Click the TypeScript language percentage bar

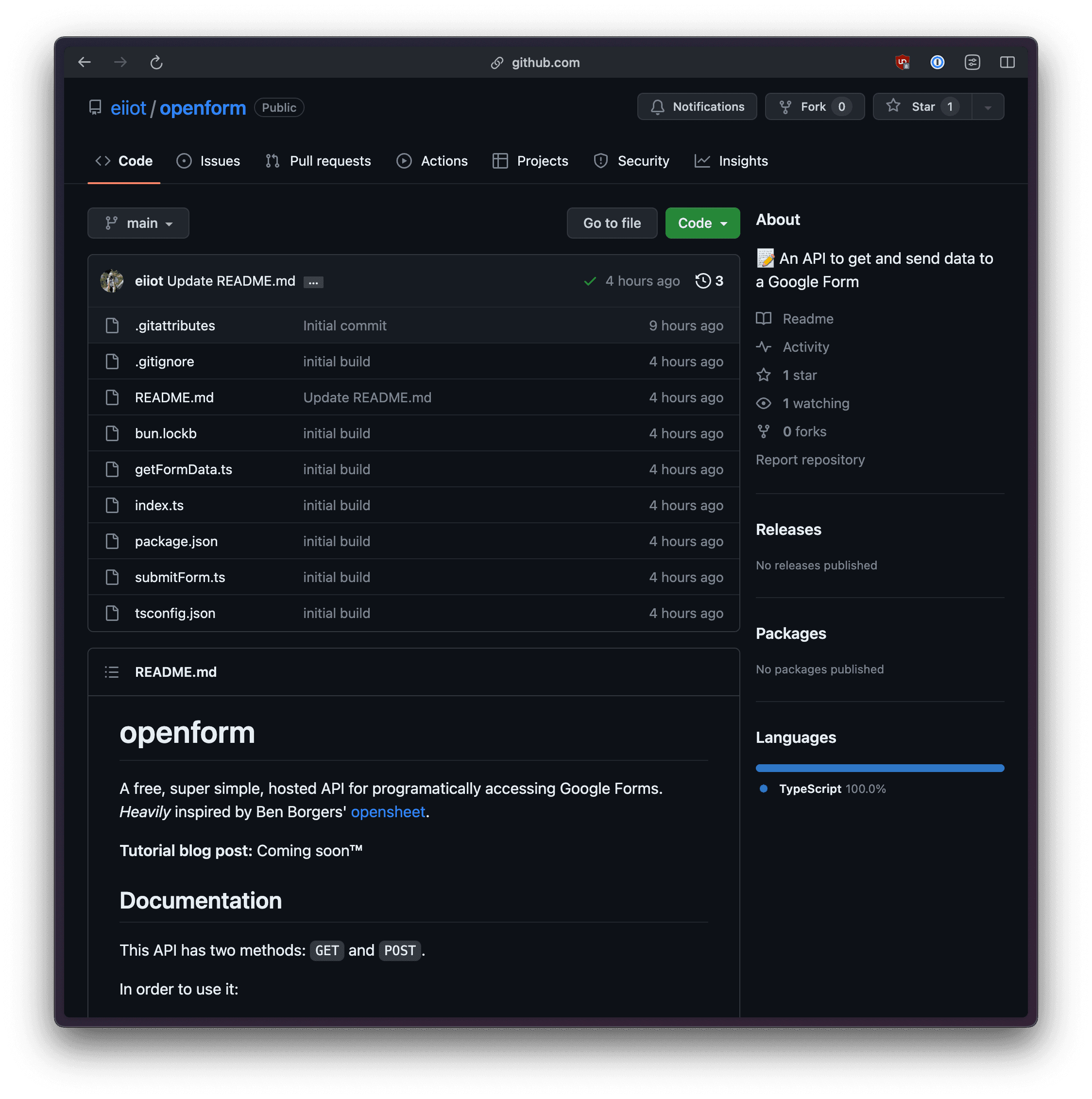tap(879, 767)
